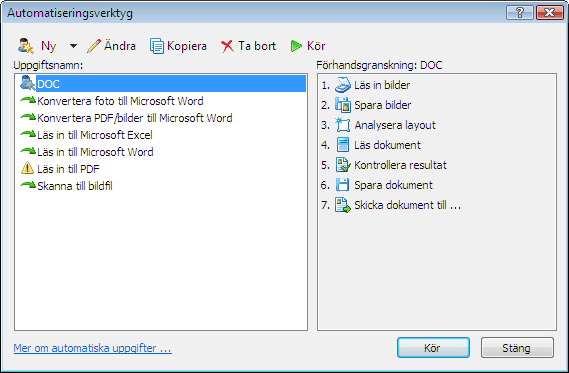Screen dimensions: 569x373
Task: Click the scanner icon for Läs in bilder
Action: coord(343,85)
